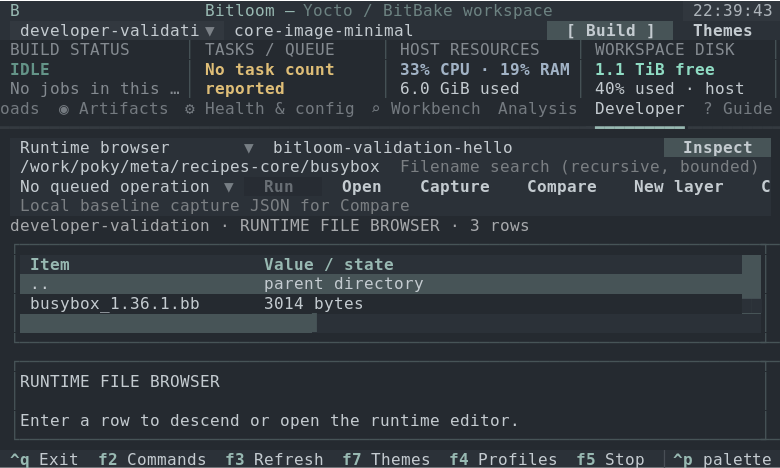Click the Bitloom B logo in the title bar
This screenshot has height=468, width=780.
pos(15,10)
